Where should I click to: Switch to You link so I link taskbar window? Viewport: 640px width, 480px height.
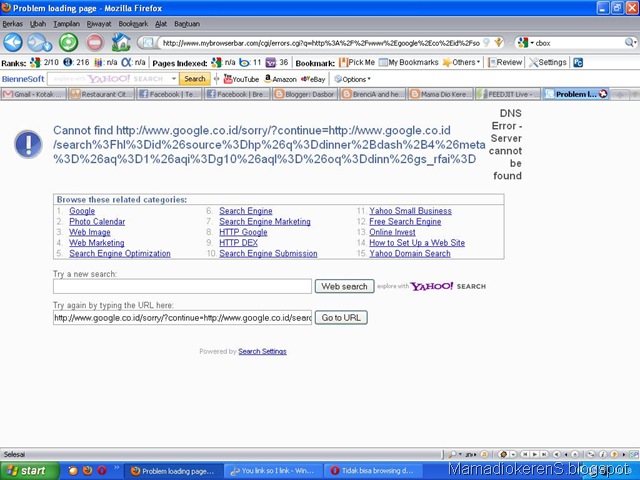(x=273, y=471)
